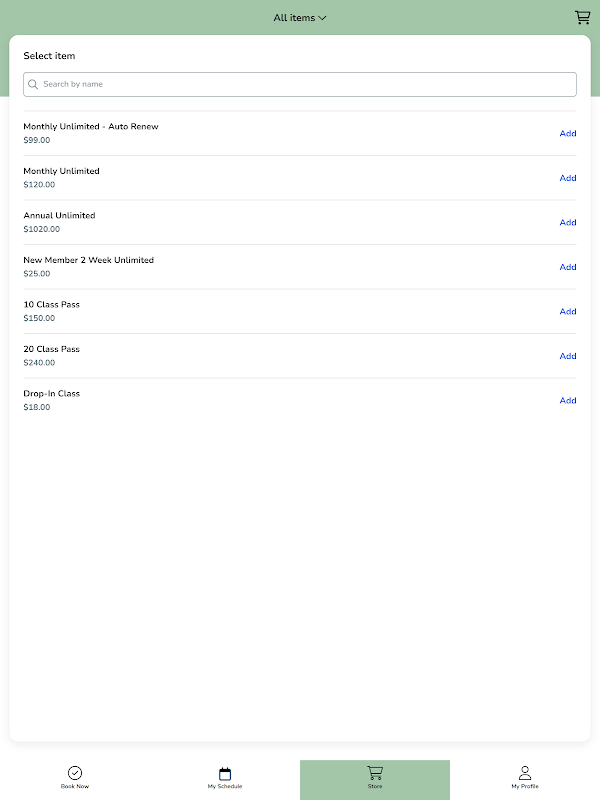Tap the Book Now checkmark icon
Screen dimensions: 600x800
[x=75, y=773]
